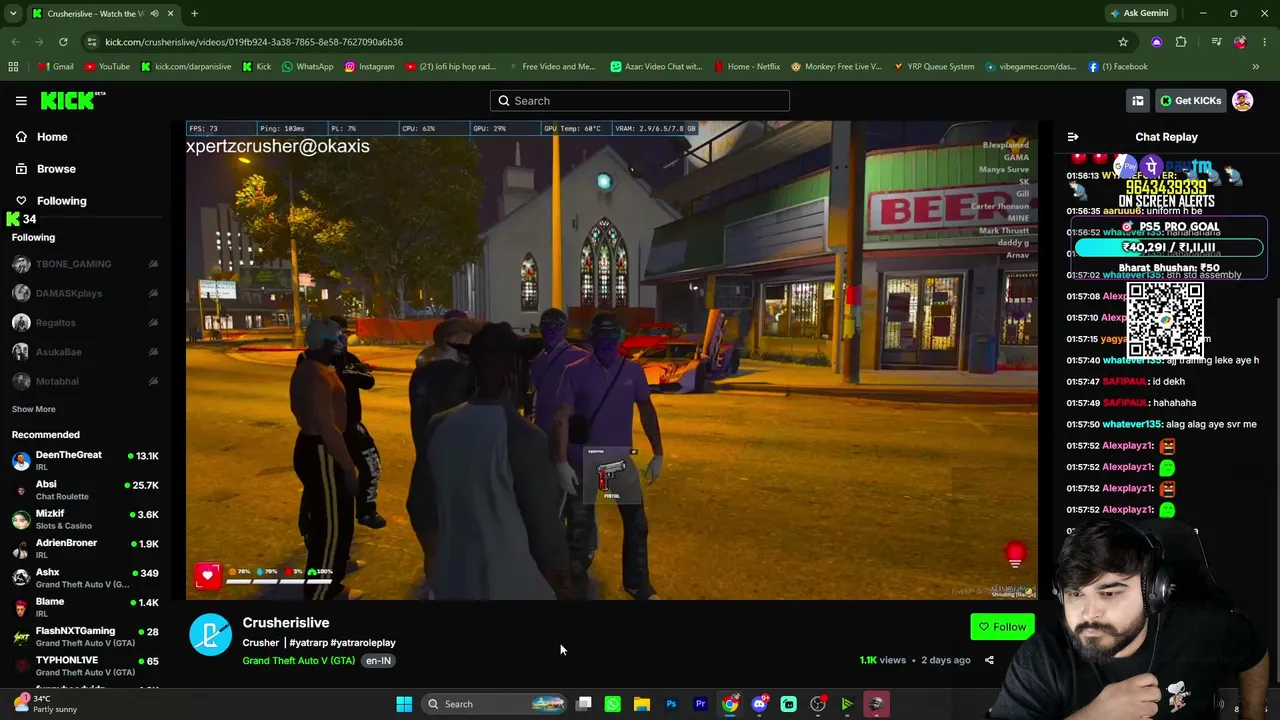Image resolution: width=1280 pixels, height=720 pixels.
Task: Open a new Chrome tab
Action: tap(194, 13)
